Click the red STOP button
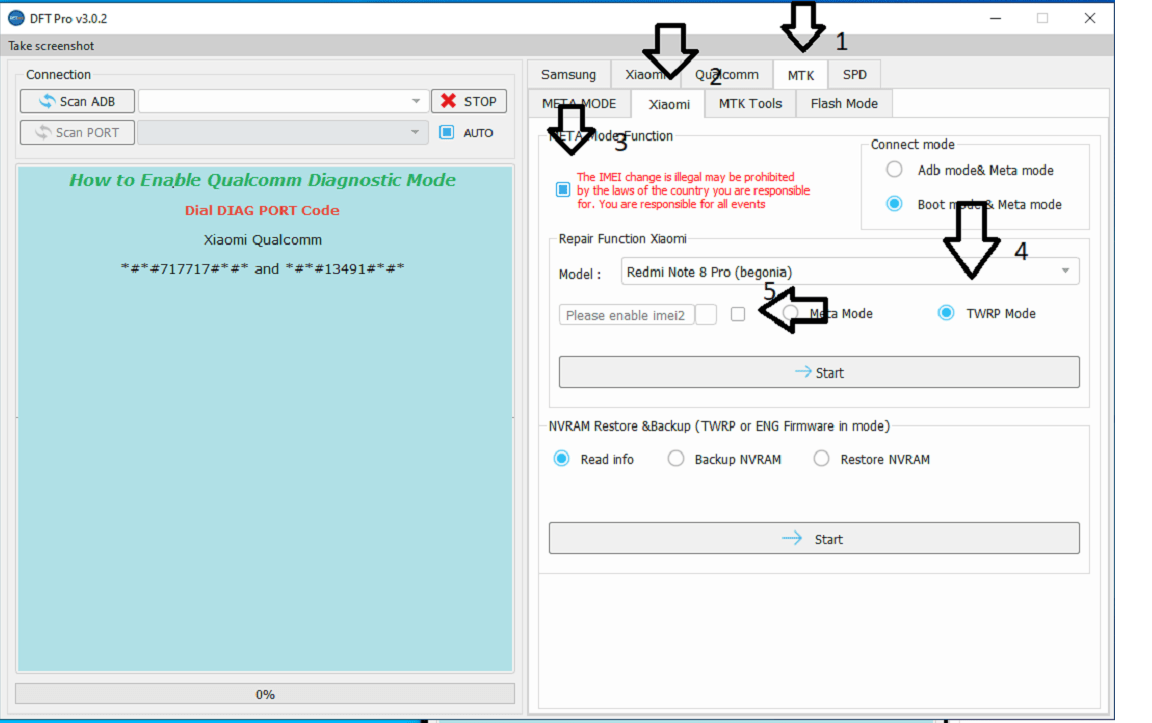 click(x=469, y=101)
